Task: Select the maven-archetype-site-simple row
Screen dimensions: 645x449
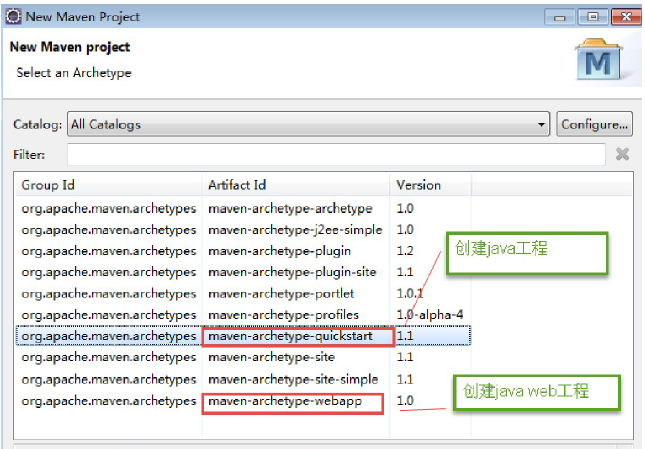Action: tap(243, 379)
